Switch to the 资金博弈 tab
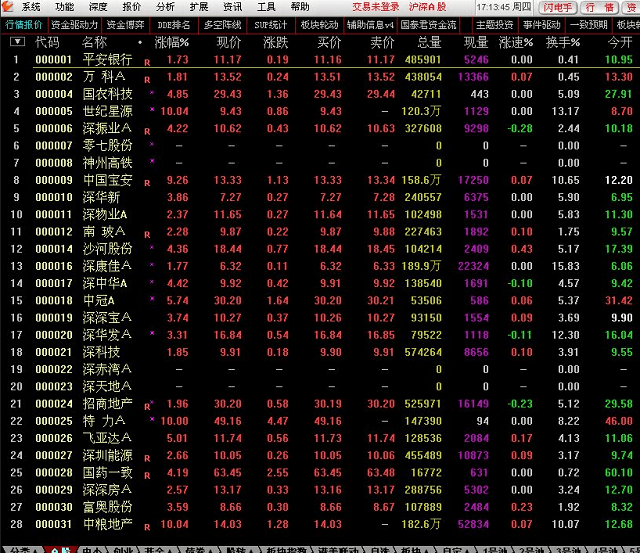640x553 pixels. click(124, 24)
